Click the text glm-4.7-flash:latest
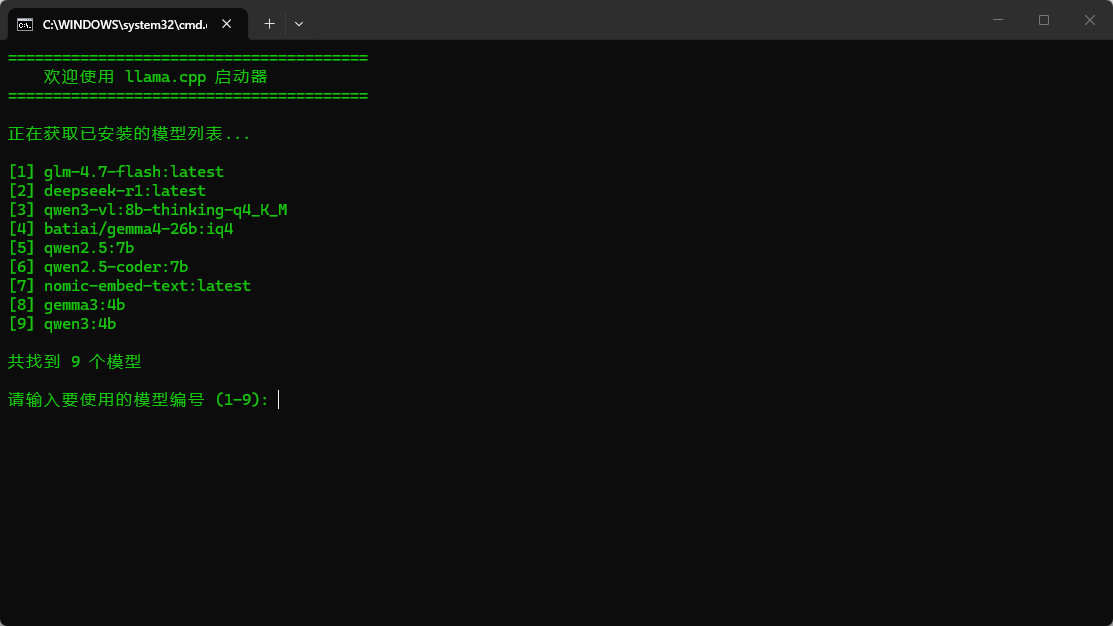 point(133,172)
